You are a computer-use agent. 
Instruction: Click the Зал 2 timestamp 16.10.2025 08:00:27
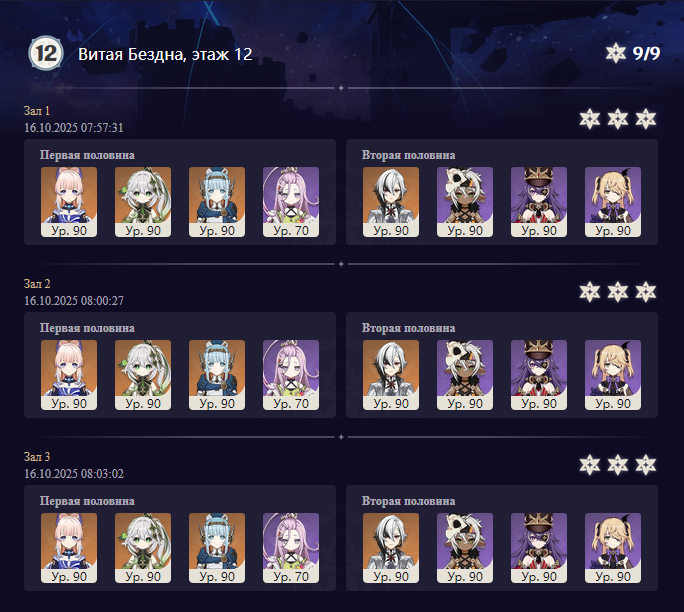[74, 301]
